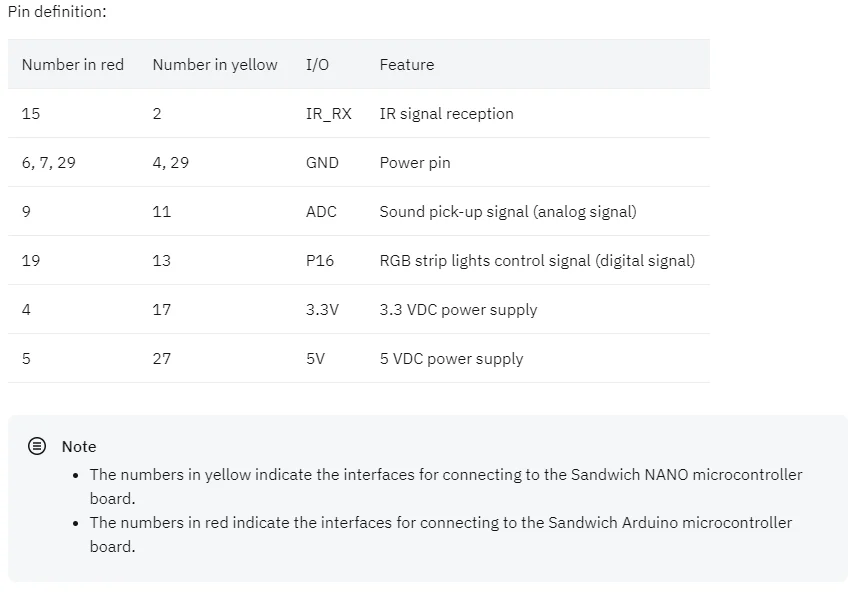
Task: Click the 3.3V I/O cell
Action: coord(322,310)
